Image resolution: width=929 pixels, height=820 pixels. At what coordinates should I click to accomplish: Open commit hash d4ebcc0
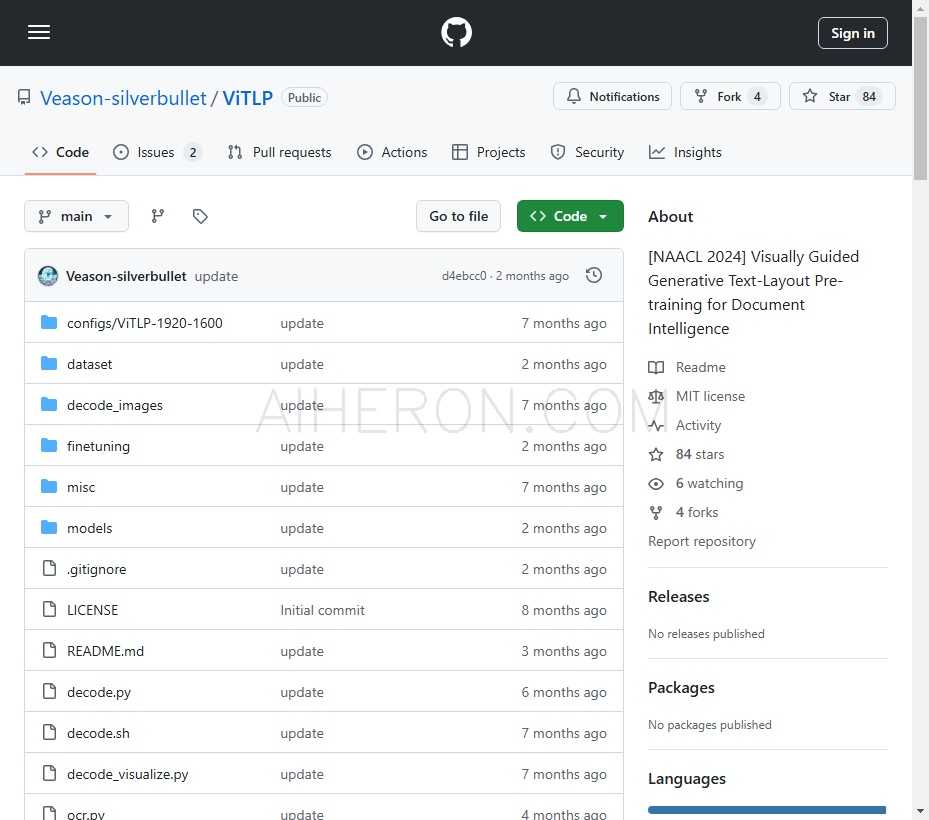(464, 276)
